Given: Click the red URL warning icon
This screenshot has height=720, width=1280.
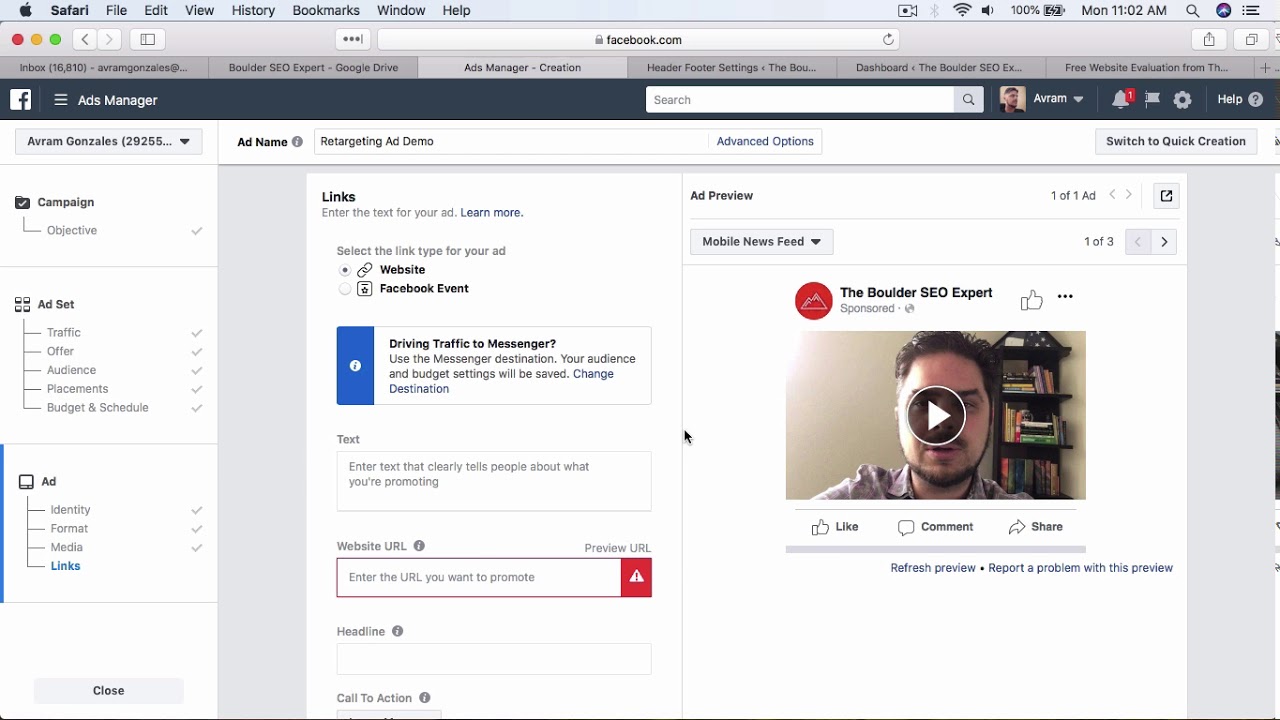Looking at the screenshot, I should (x=637, y=577).
